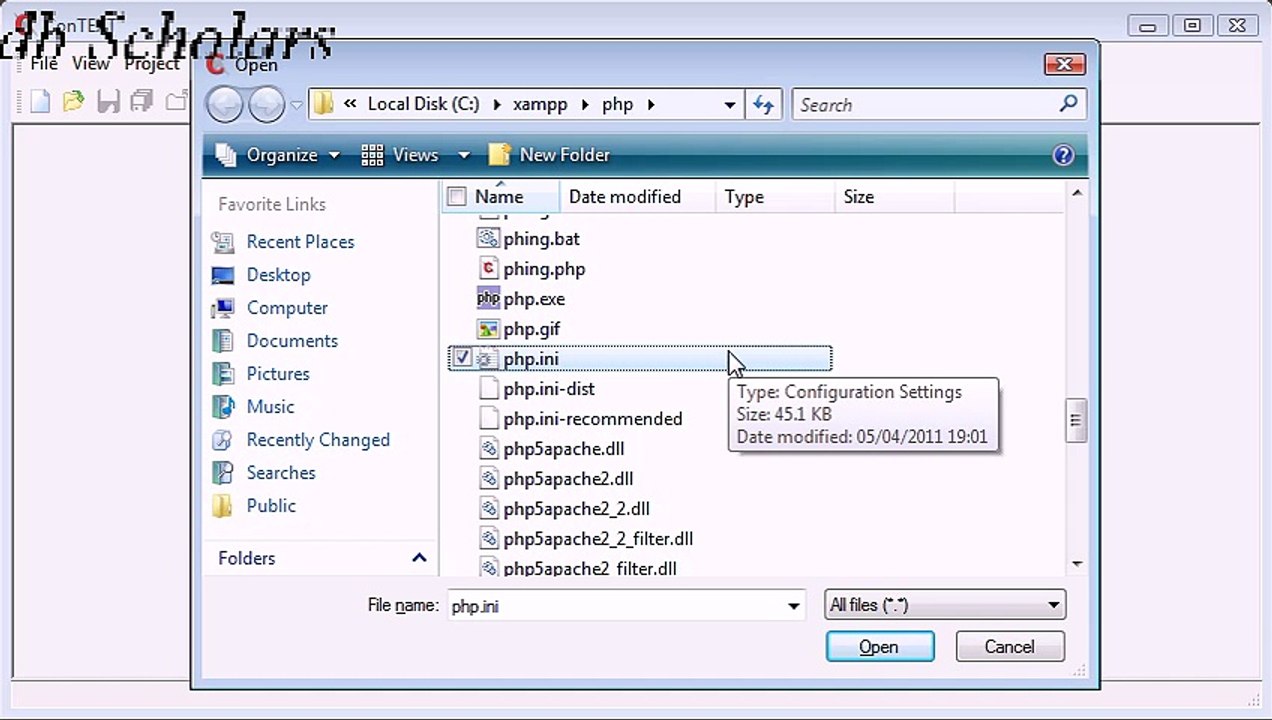1272x720 pixels.
Task: Click the Open button
Action: [x=880, y=647]
